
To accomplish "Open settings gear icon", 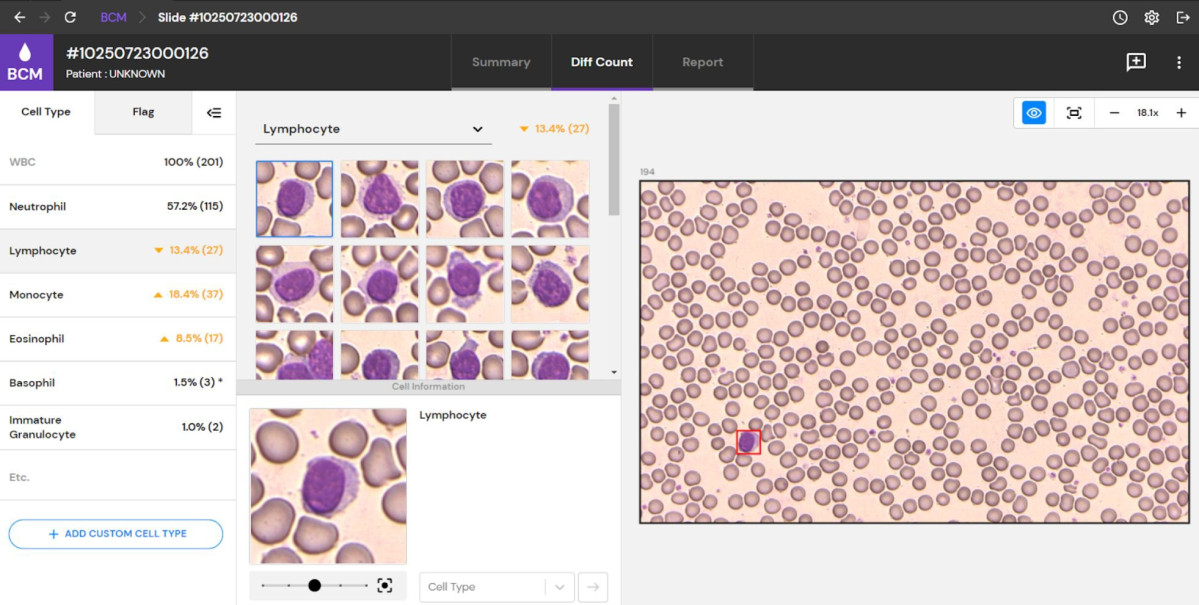I will 1152,17.
